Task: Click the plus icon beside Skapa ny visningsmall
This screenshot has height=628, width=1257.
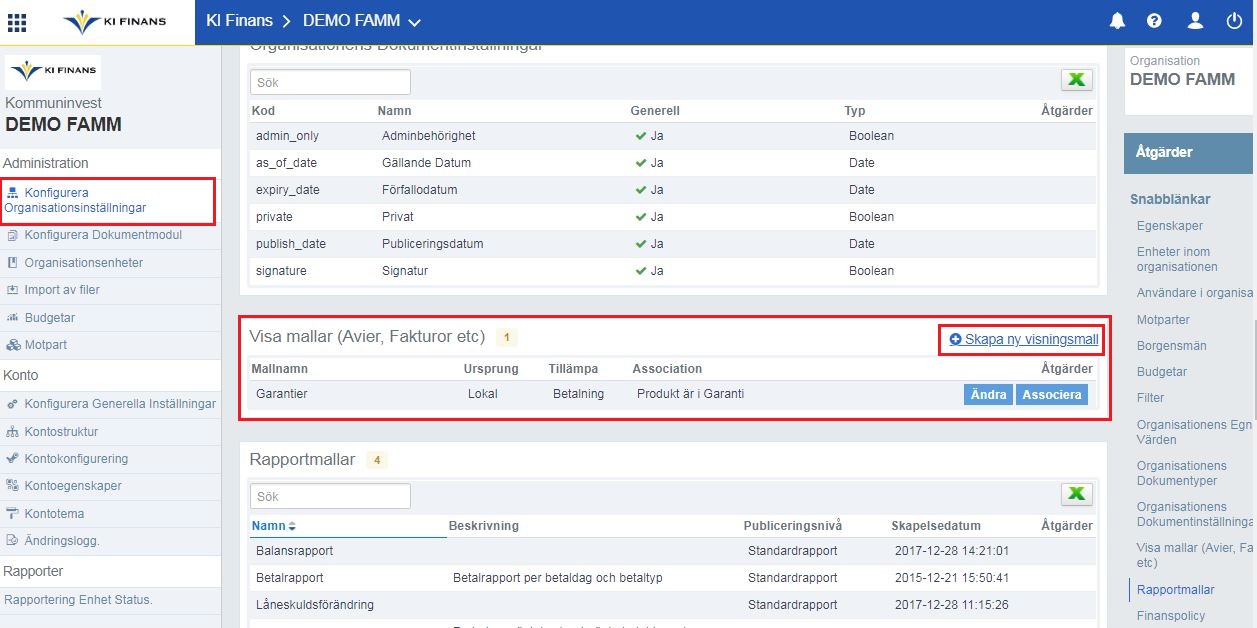Action: click(955, 340)
